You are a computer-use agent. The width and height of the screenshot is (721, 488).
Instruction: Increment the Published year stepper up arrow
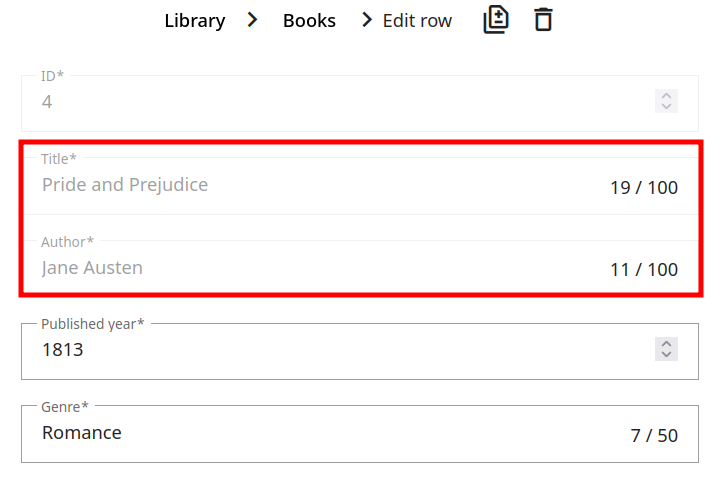coord(666,343)
